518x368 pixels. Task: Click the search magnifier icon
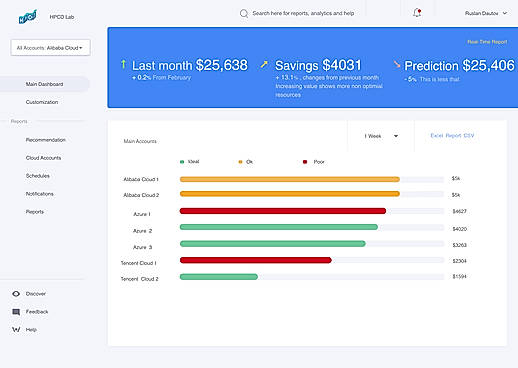pos(244,13)
